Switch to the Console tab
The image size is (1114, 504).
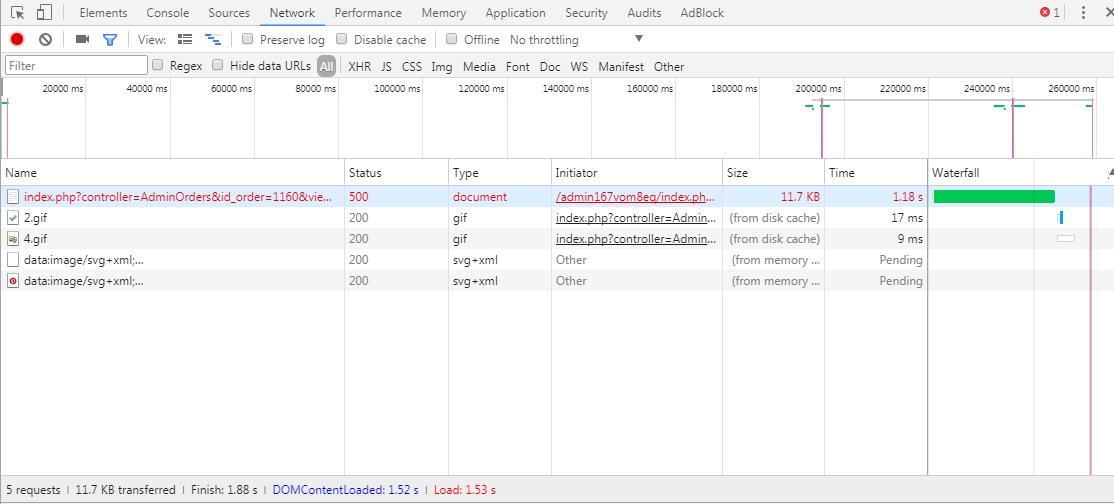click(167, 13)
